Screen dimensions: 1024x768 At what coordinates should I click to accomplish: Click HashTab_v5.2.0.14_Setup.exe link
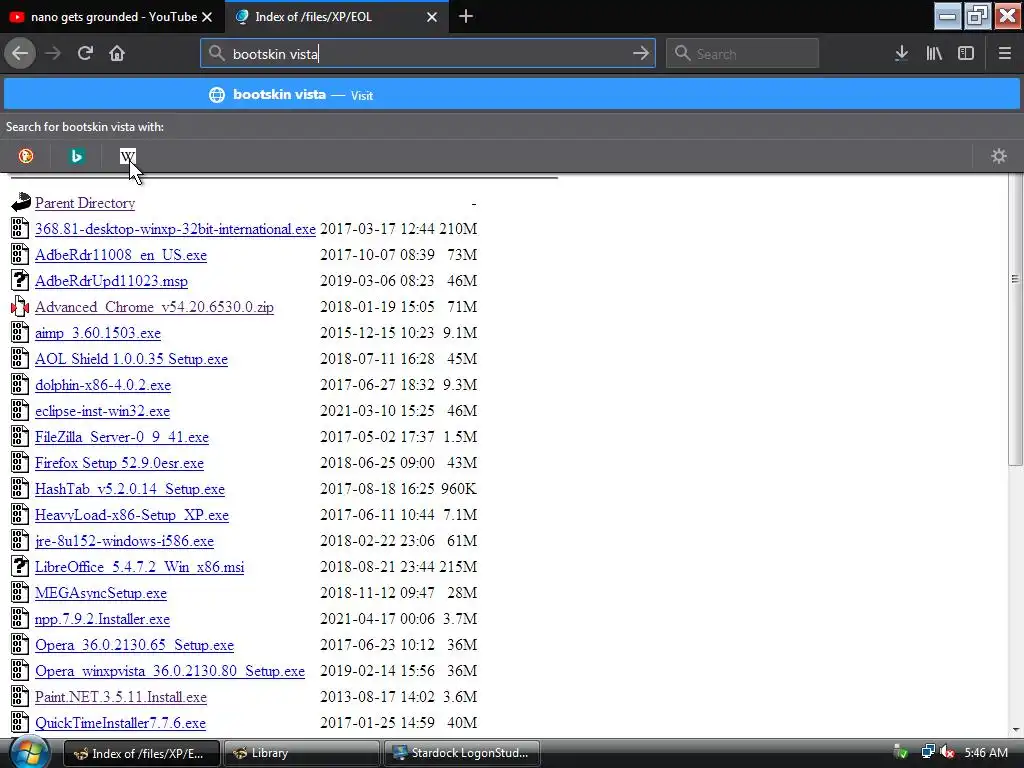130,489
